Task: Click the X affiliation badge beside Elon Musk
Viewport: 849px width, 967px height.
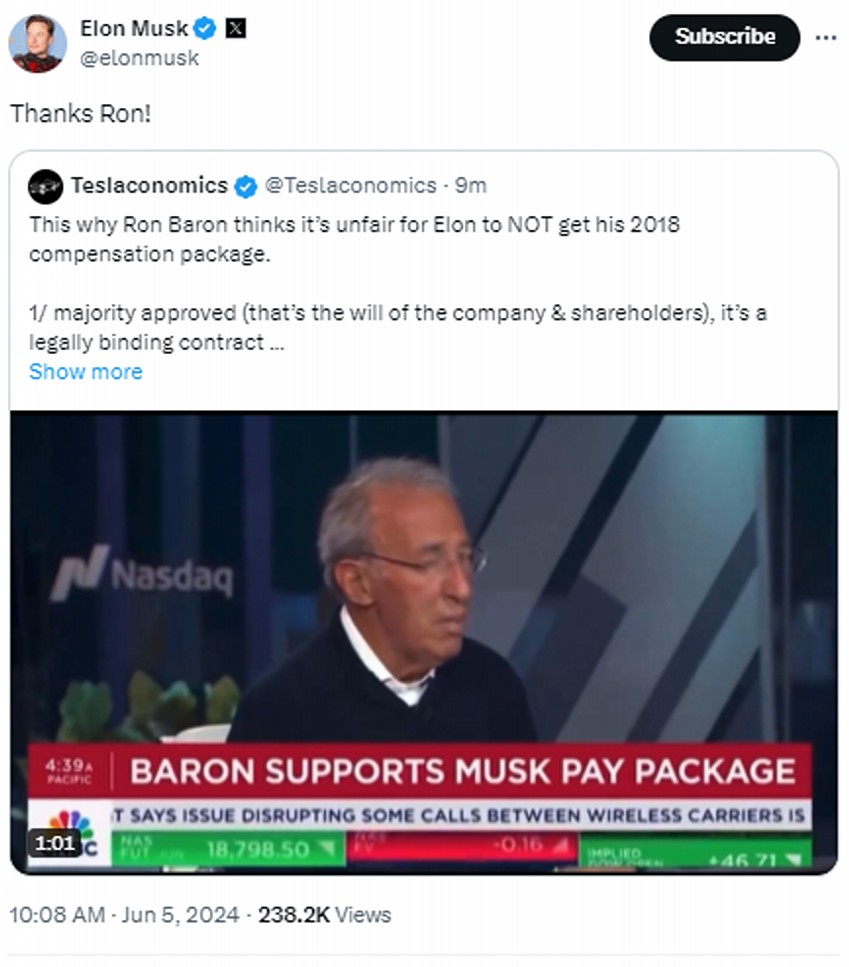Action: click(235, 30)
